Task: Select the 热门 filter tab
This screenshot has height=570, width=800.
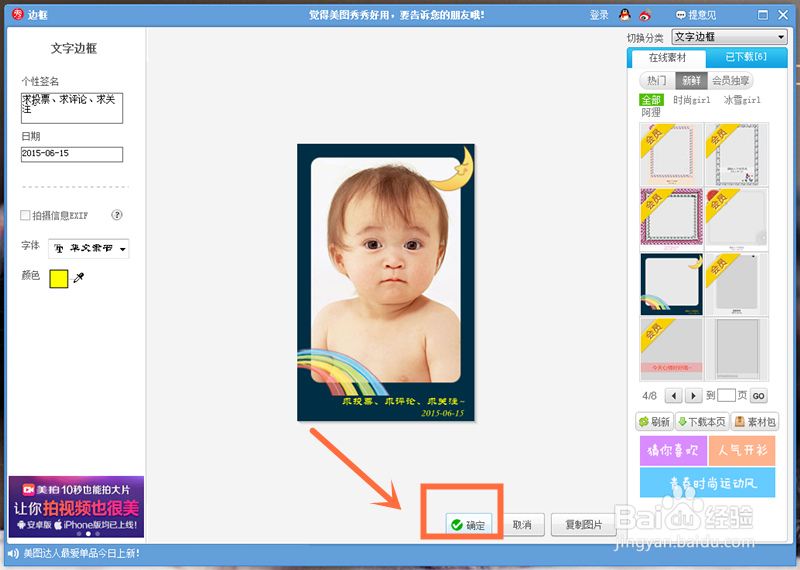Action: tap(657, 80)
